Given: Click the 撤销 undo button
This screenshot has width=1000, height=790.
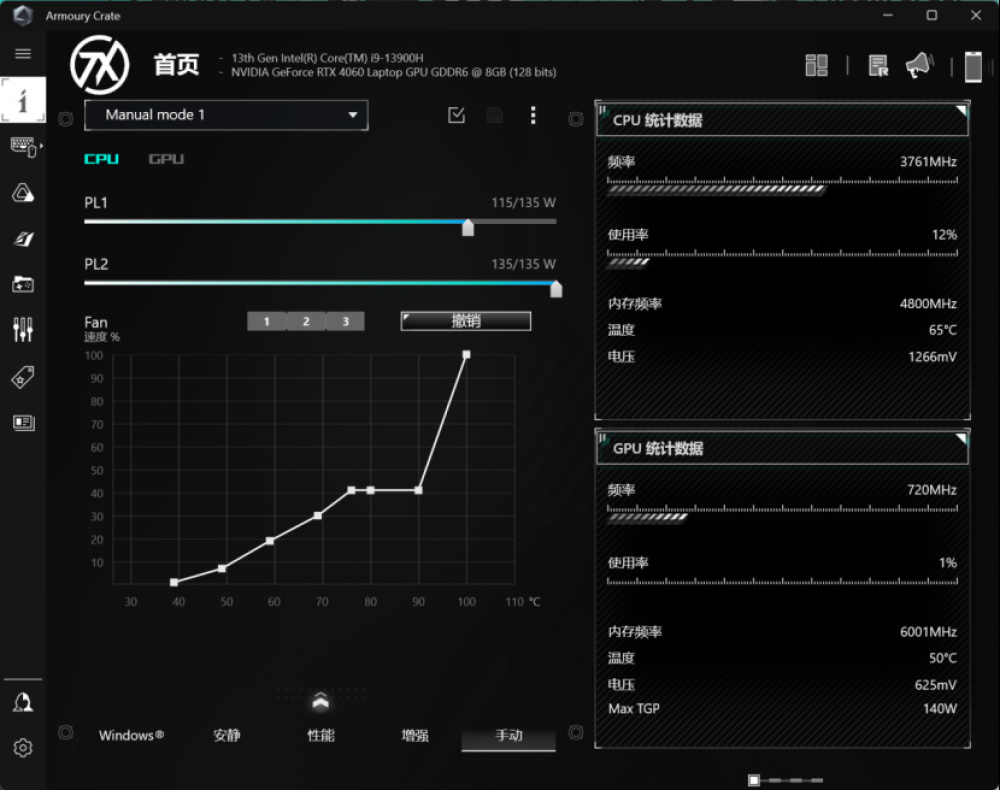Looking at the screenshot, I should [466, 321].
